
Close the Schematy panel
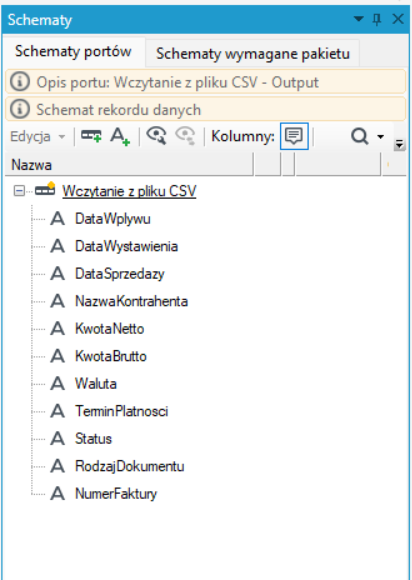click(x=398, y=19)
